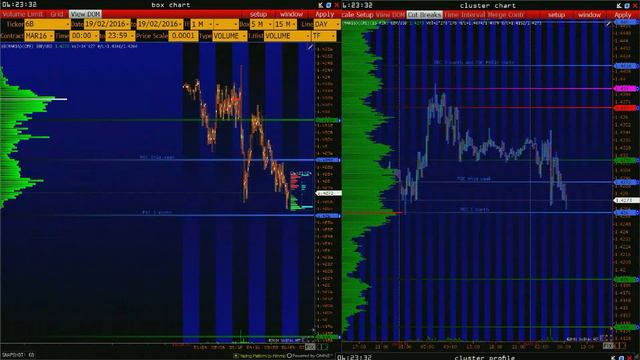Open the end time dropdown 23:59

click(120, 36)
